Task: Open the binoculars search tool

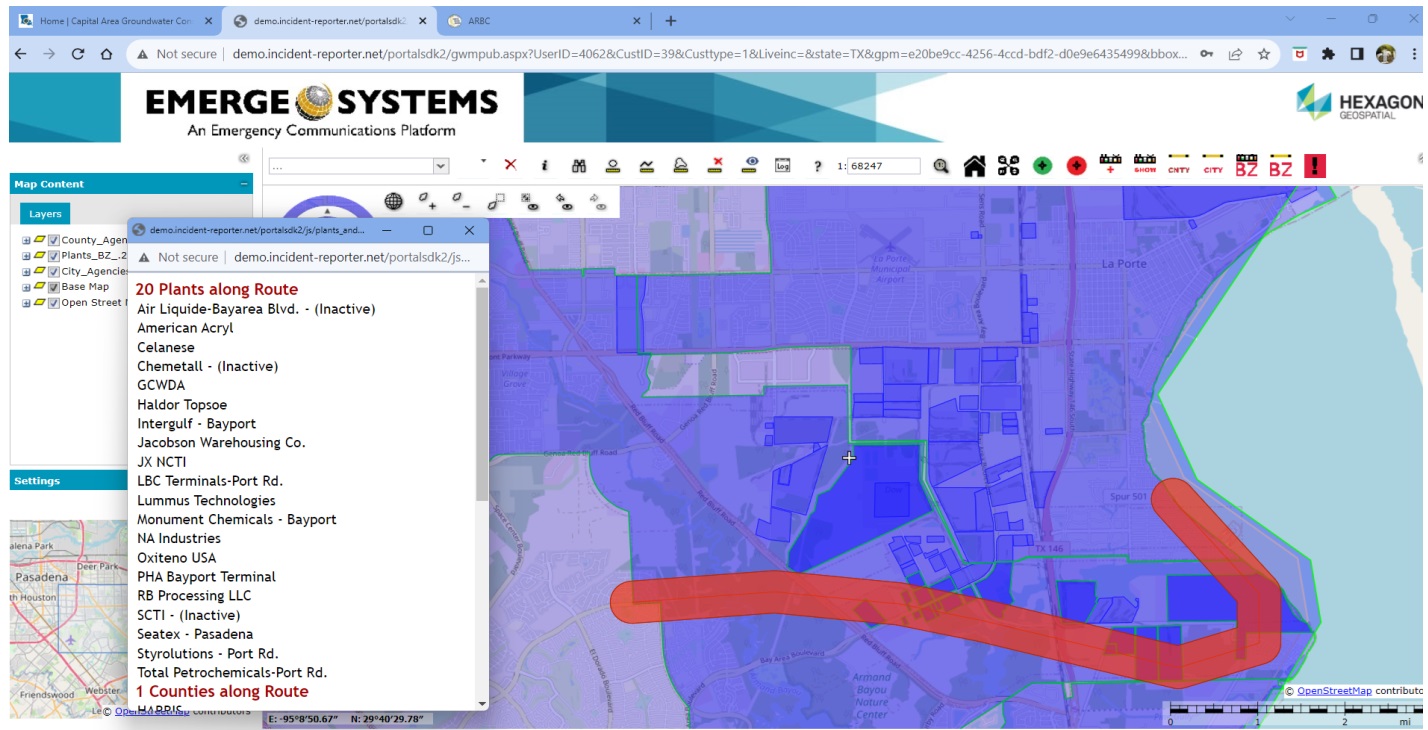Action: tap(578, 166)
